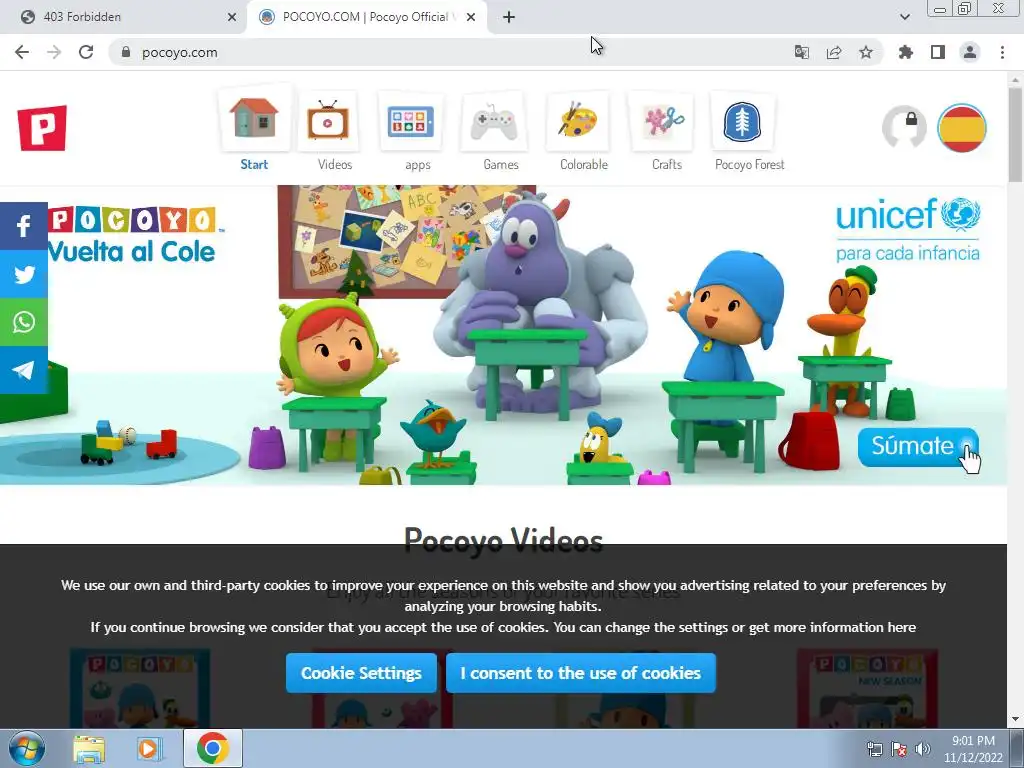Open Windows Explorer from the taskbar
The image size is (1024, 768).
click(89, 748)
